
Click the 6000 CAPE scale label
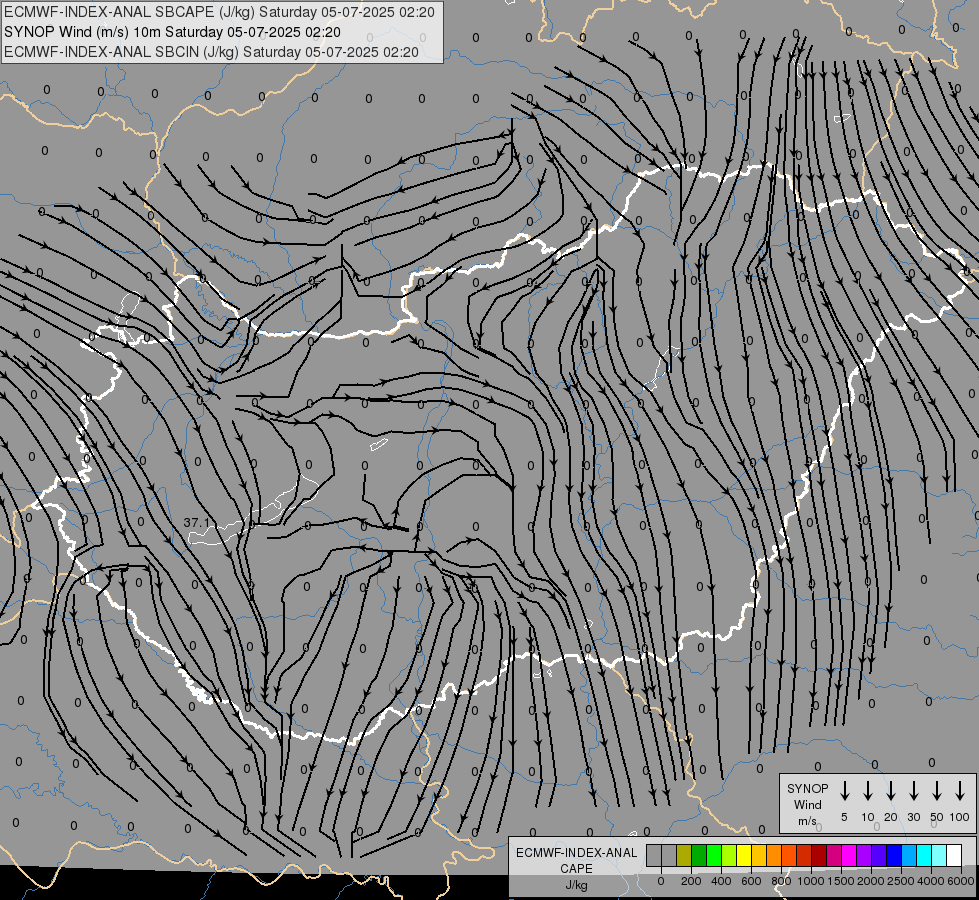pos(961,881)
